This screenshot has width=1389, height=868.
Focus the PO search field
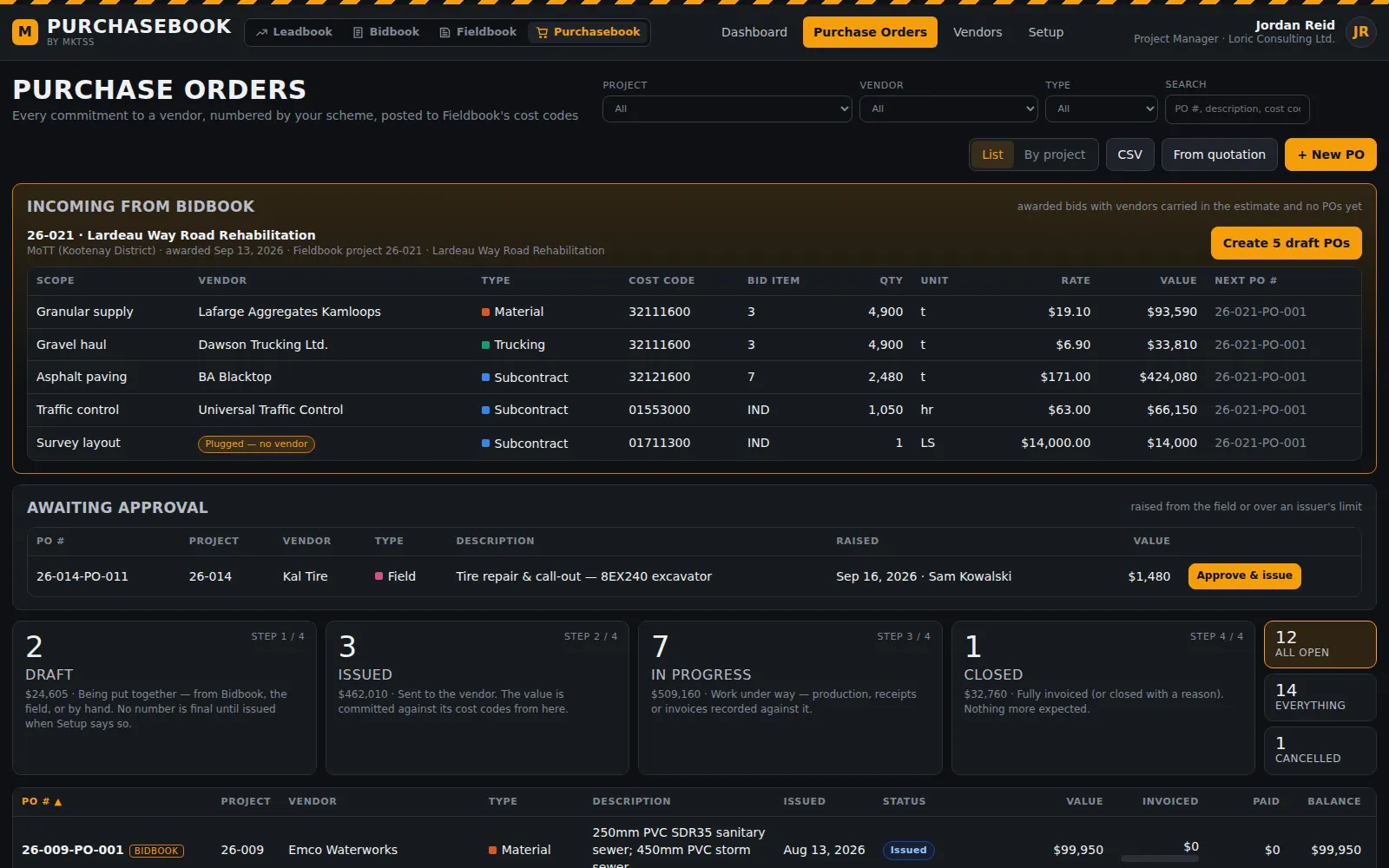(1237, 108)
